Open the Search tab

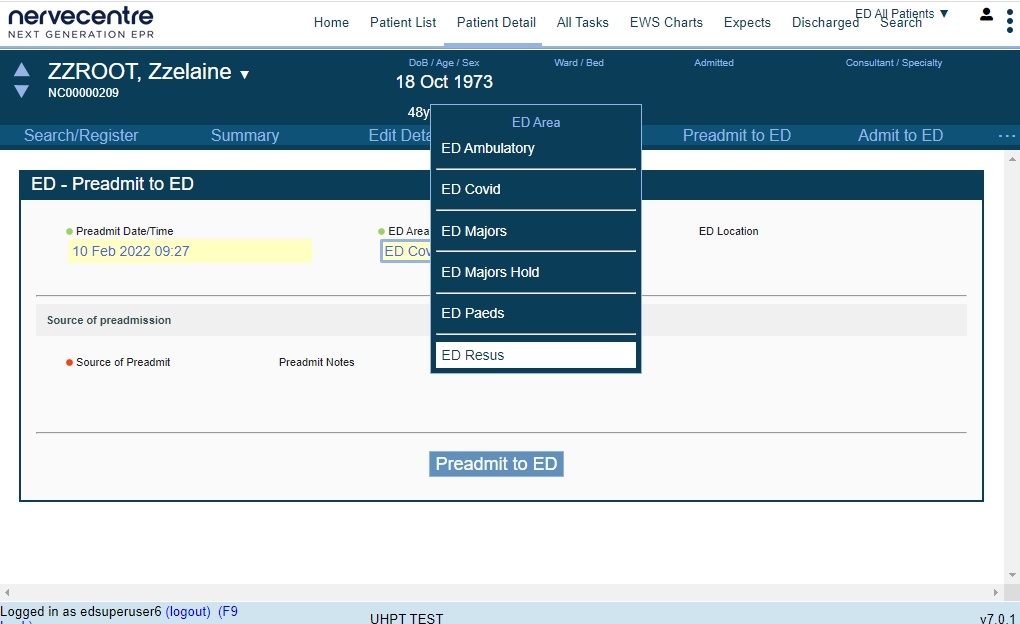pos(901,23)
